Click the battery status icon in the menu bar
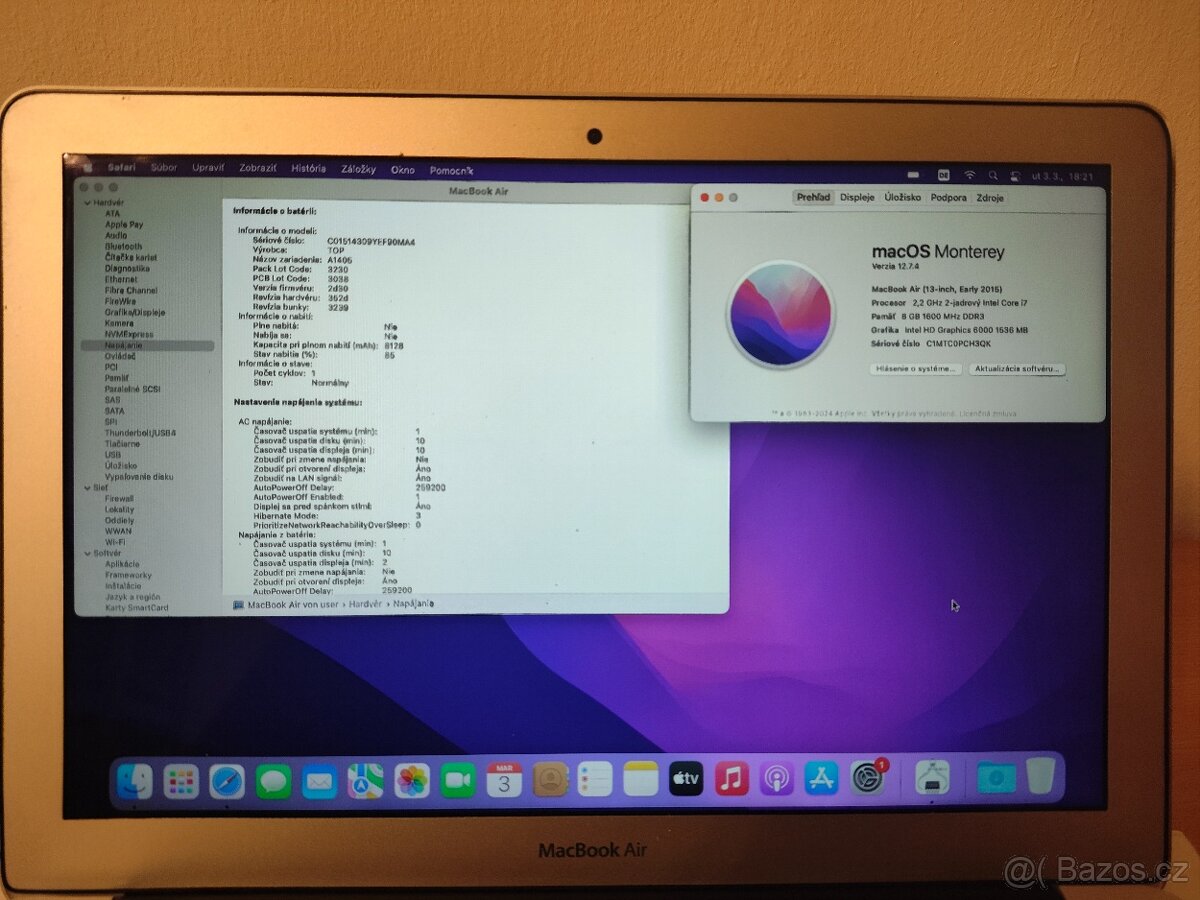Image resolution: width=1200 pixels, height=900 pixels. (913, 172)
